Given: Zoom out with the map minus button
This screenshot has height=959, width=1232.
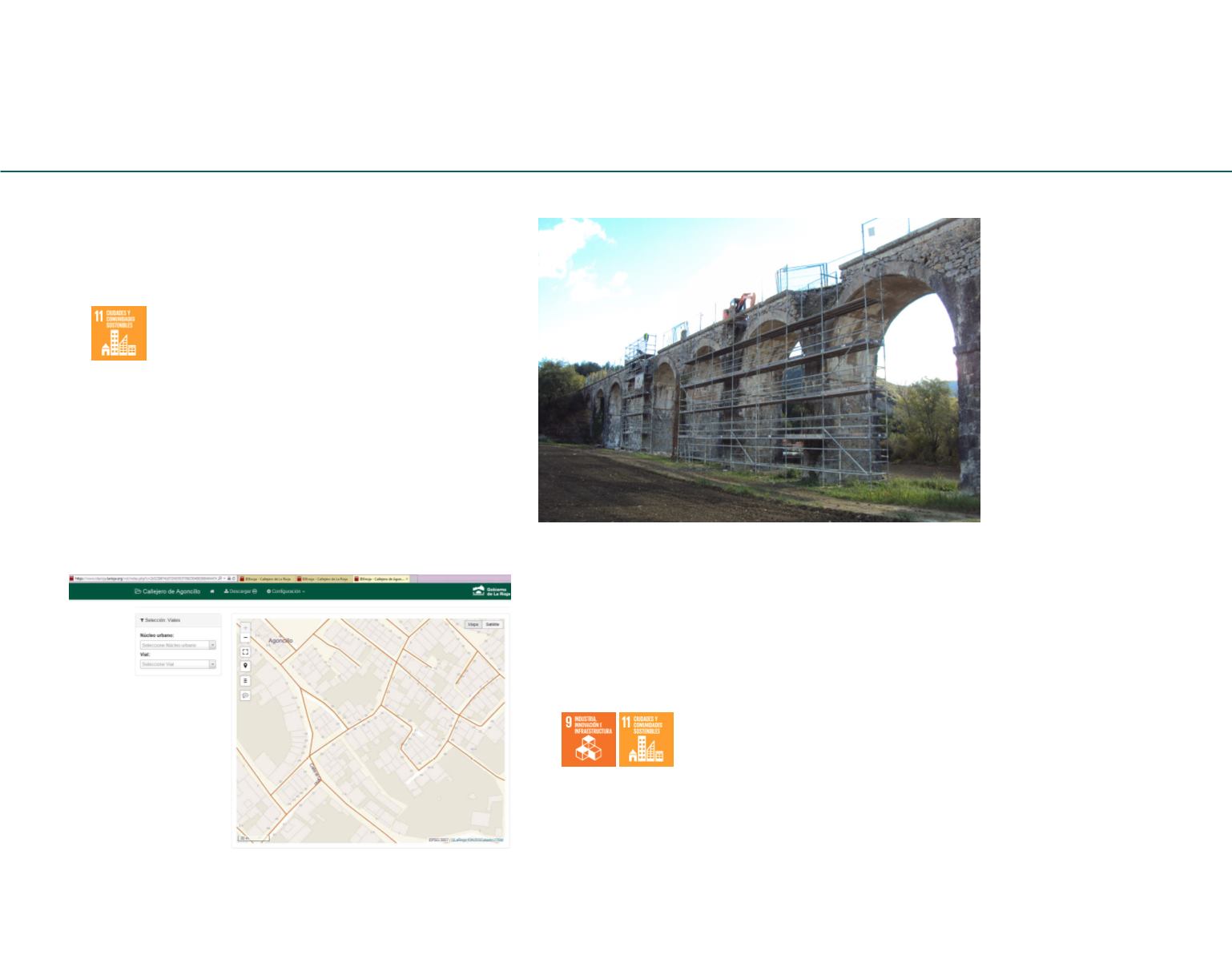Looking at the screenshot, I should point(245,638).
